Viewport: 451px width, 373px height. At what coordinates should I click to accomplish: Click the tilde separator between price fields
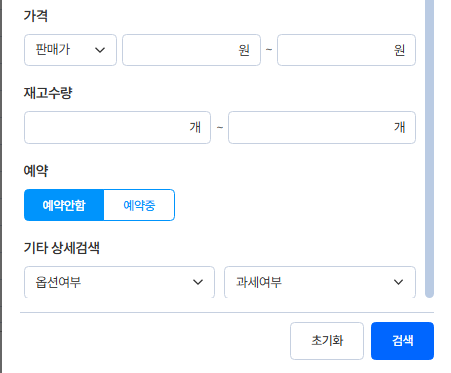pos(269,50)
